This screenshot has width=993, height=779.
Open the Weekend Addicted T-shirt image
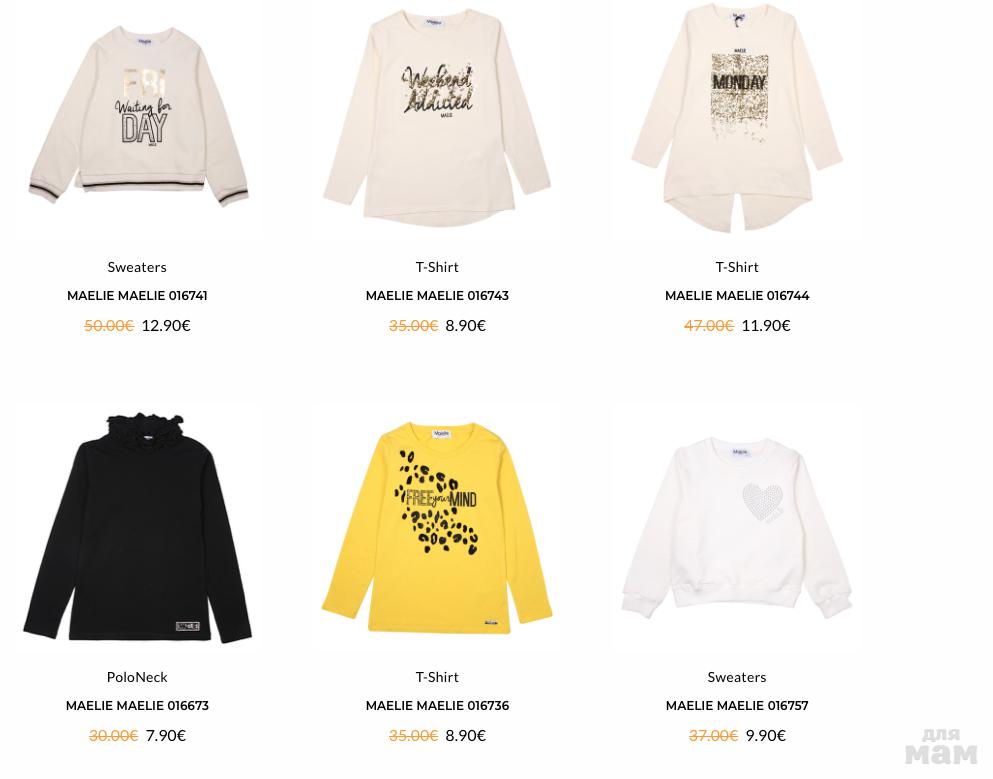pos(437,117)
